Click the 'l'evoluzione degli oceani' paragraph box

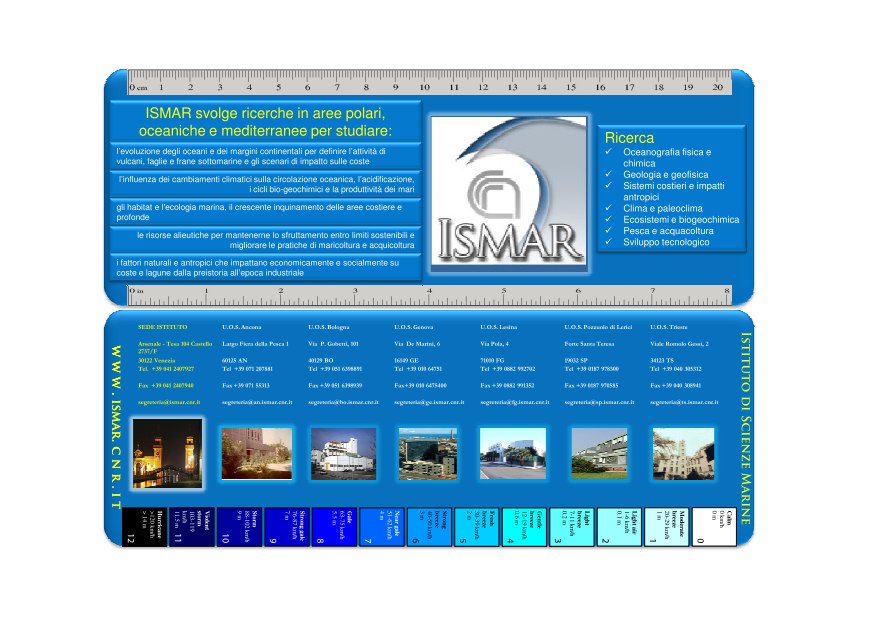[x=266, y=156]
